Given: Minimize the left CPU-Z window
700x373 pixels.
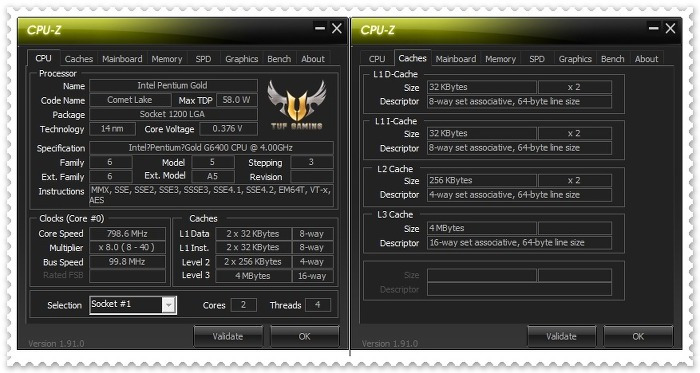Looking at the screenshot, I should click(x=320, y=28).
